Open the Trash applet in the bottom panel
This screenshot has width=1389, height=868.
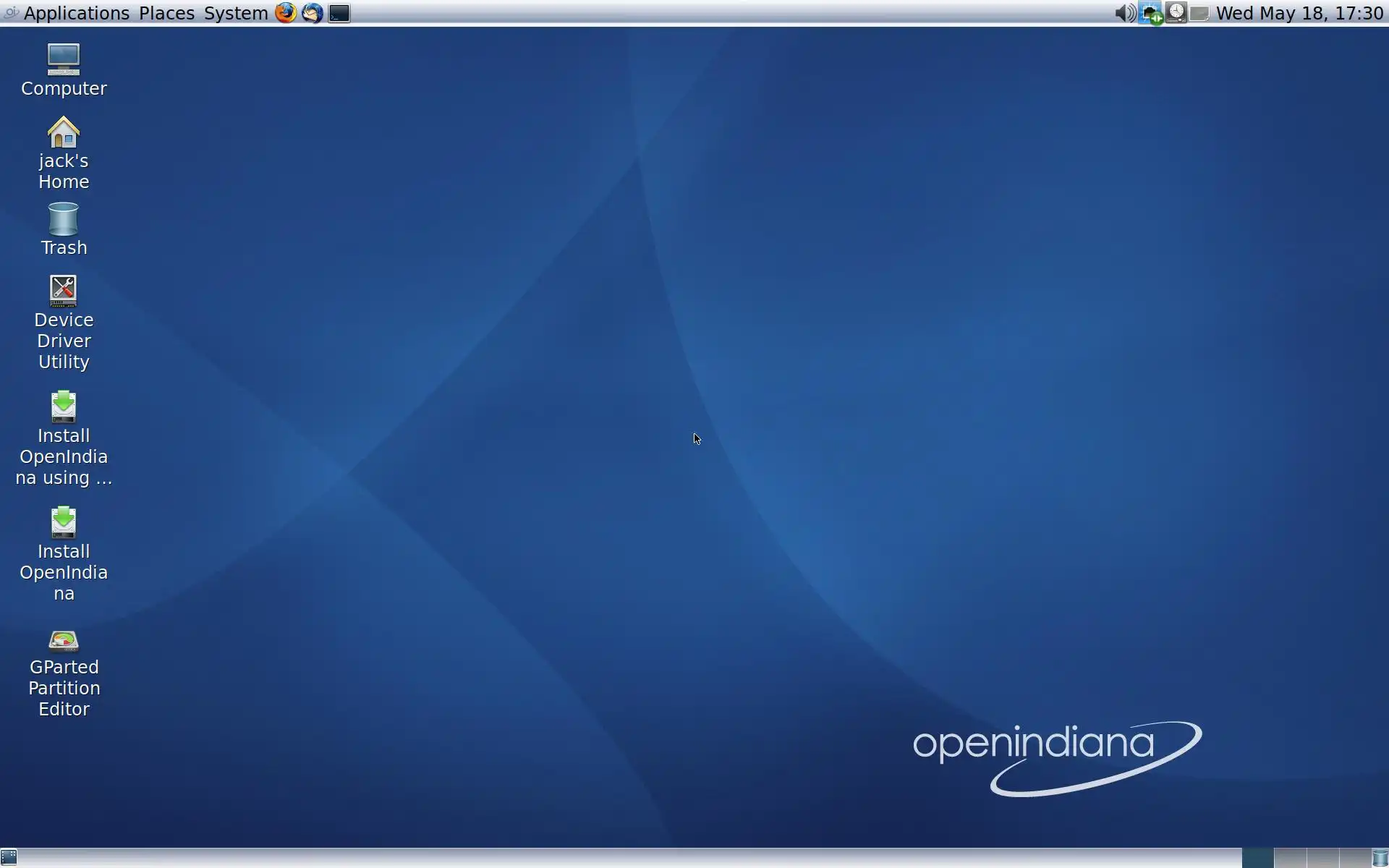pos(1380,859)
